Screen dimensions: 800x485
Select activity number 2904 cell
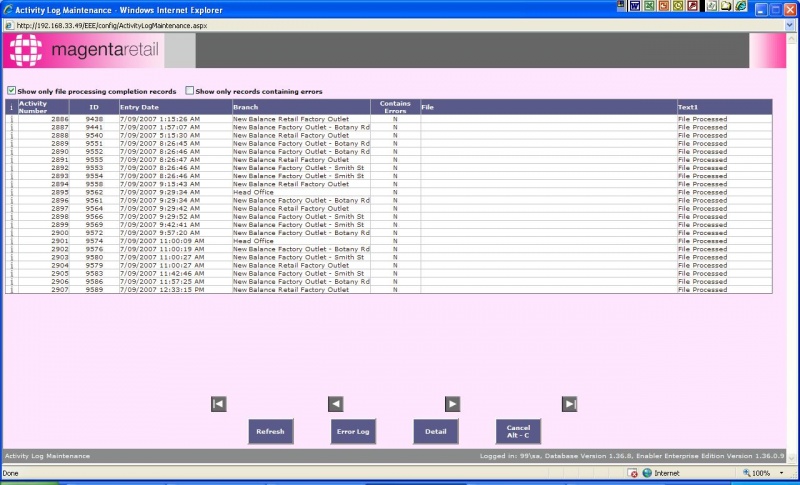(x=44, y=265)
